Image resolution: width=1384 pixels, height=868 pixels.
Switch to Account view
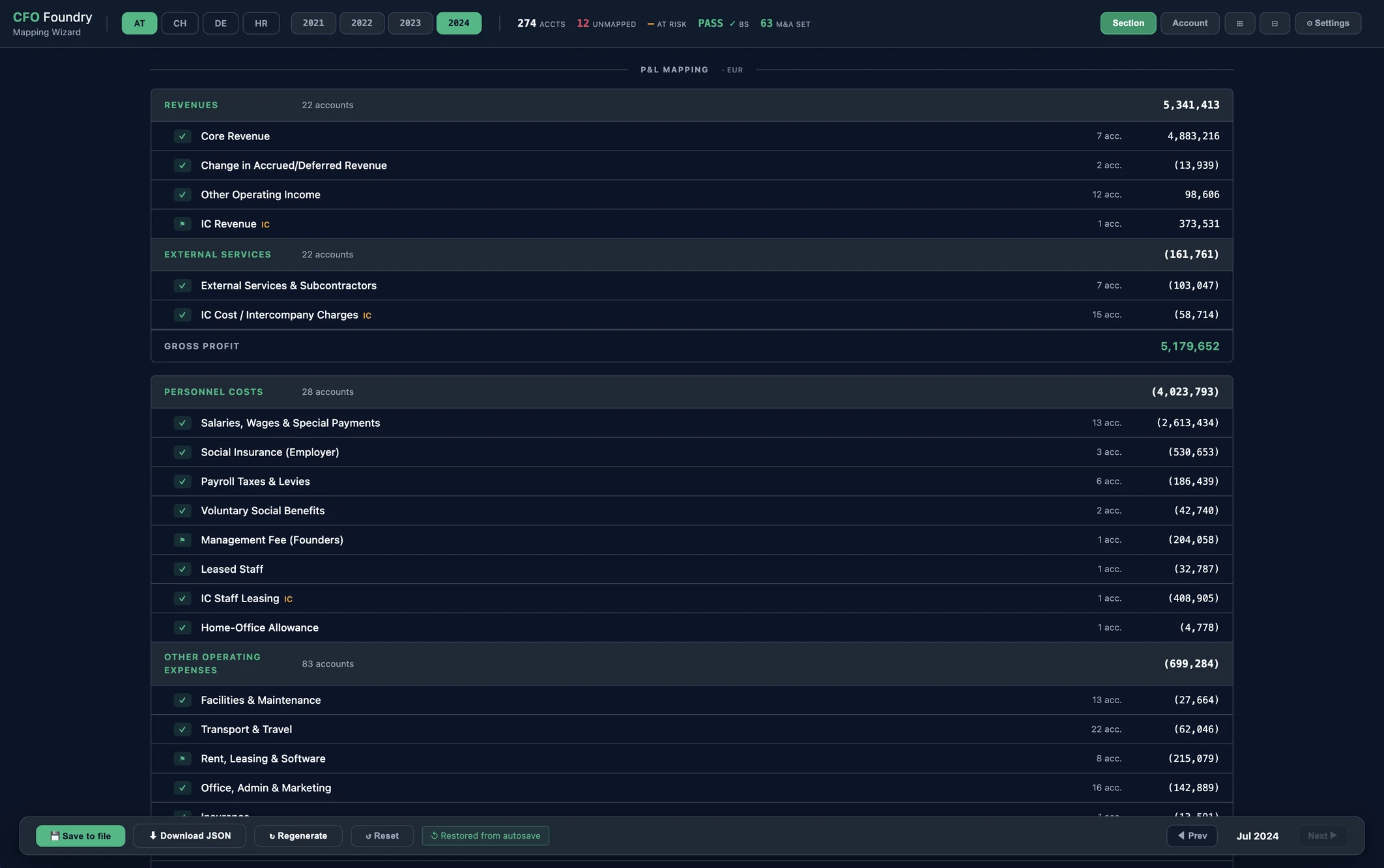[1190, 23]
